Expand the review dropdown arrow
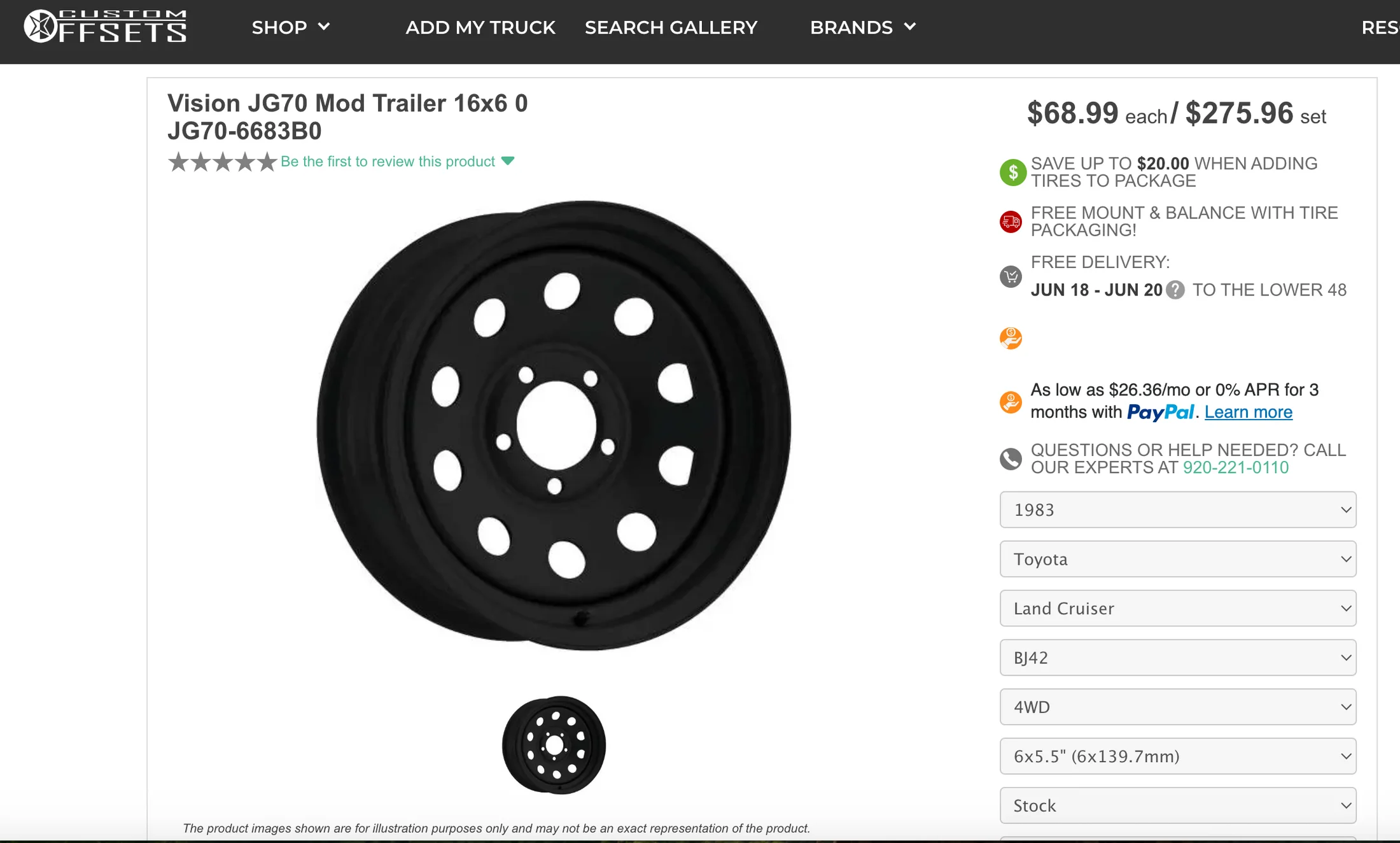 pos(508,161)
